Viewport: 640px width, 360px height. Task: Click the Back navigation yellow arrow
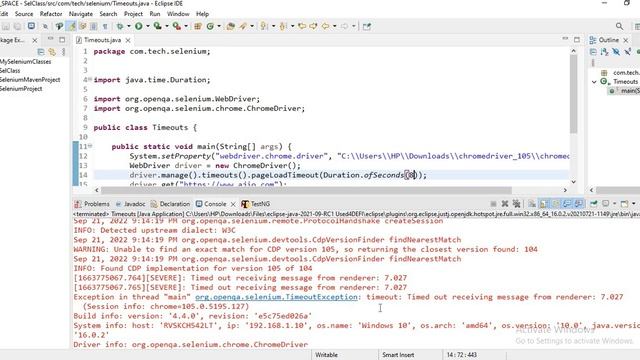[325, 26]
